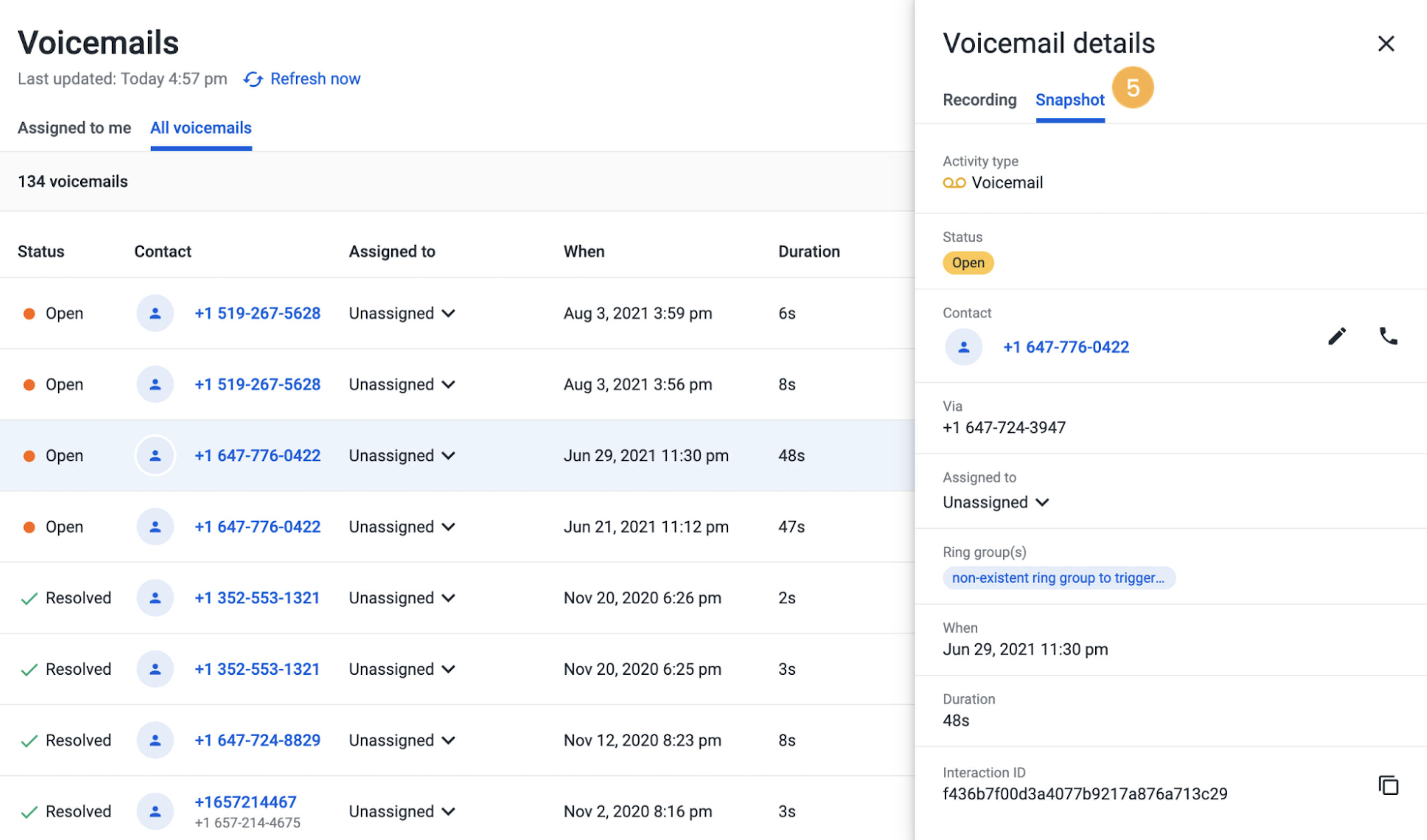Click orange Open status dot for Aug 3 3:59 pm
Screen dimensions: 1427x840
click(29, 314)
